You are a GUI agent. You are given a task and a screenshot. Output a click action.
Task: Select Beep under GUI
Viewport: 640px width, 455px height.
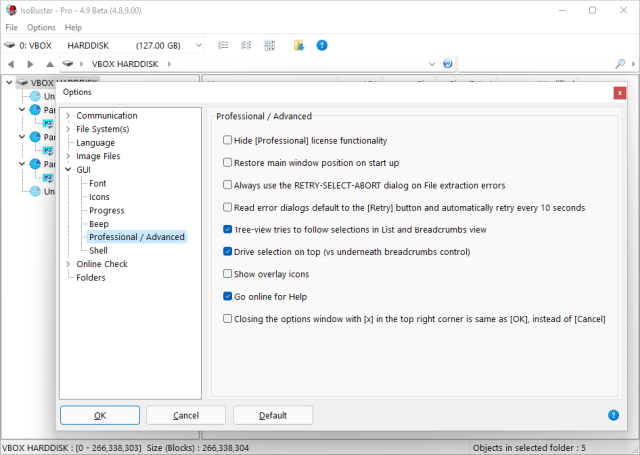99,224
